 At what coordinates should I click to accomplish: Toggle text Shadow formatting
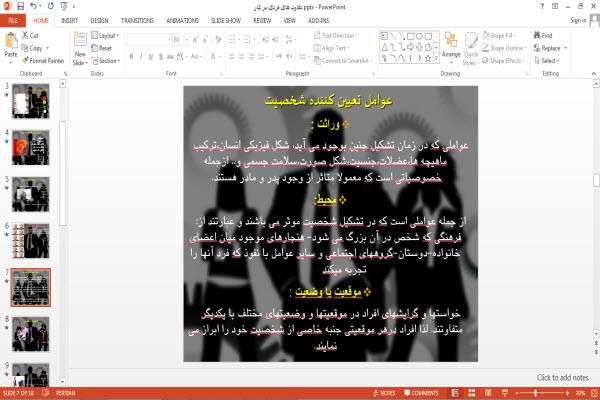[160, 57]
